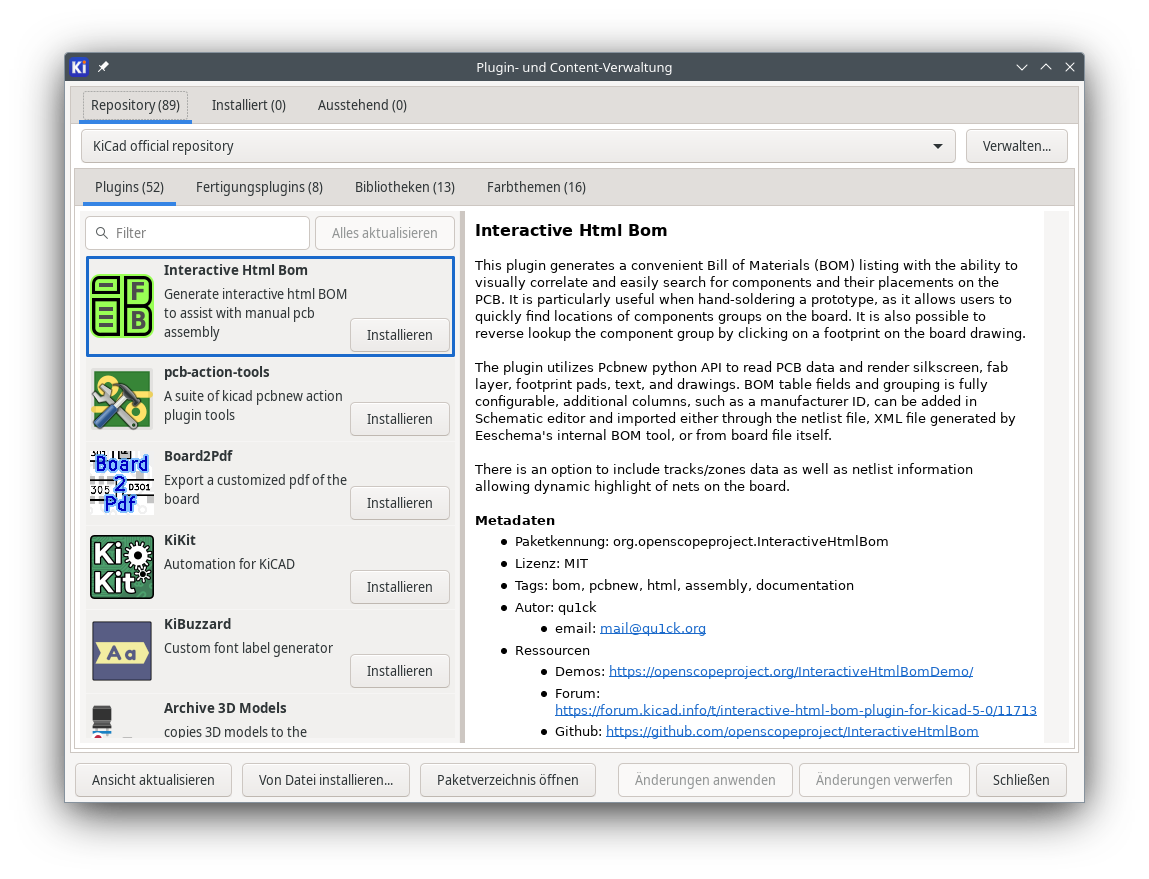
Task: Click the pin icon in the title bar
Action: point(102,67)
